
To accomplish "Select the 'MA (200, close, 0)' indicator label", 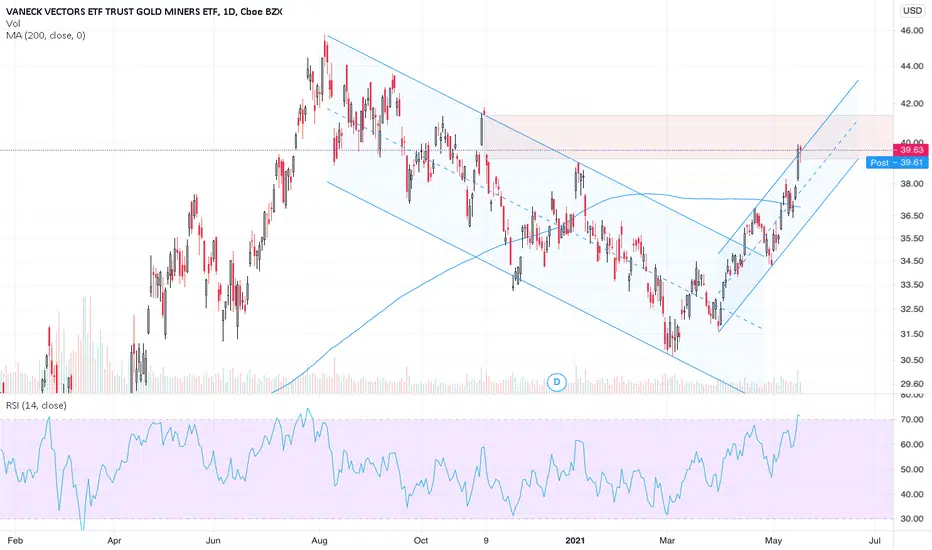I will pos(46,36).
